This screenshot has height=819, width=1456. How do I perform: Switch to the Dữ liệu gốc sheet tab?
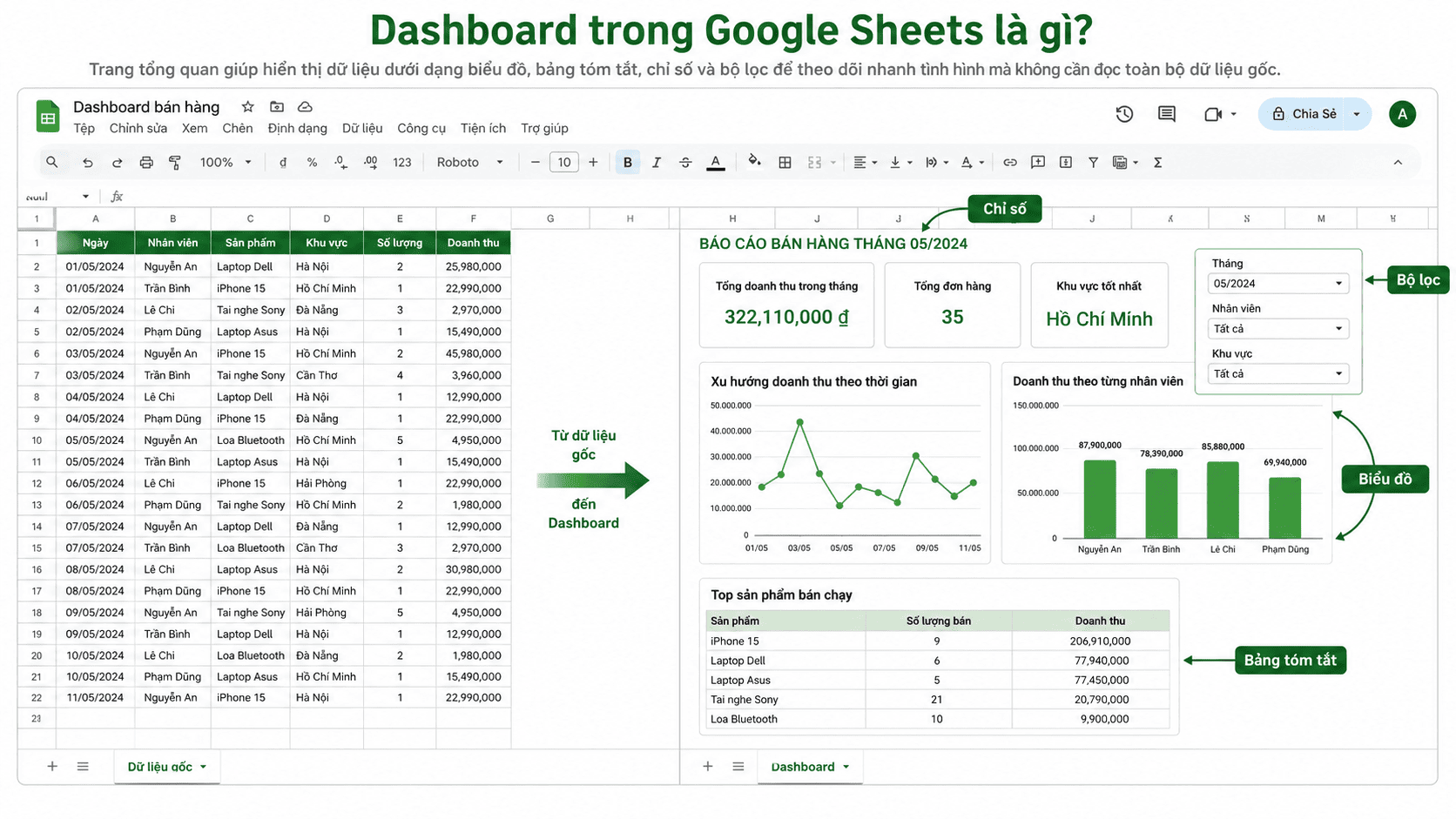[x=166, y=767]
